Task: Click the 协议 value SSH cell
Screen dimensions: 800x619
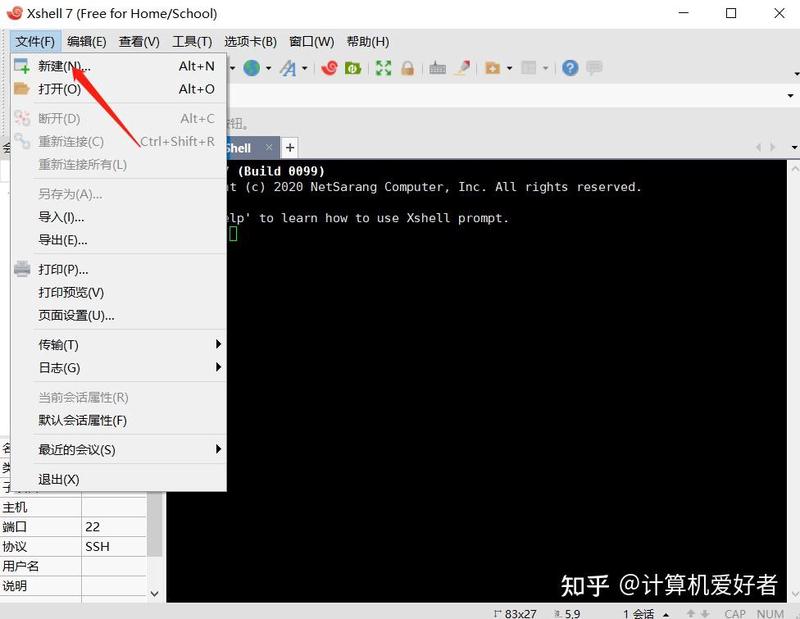Action: click(x=114, y=547)
